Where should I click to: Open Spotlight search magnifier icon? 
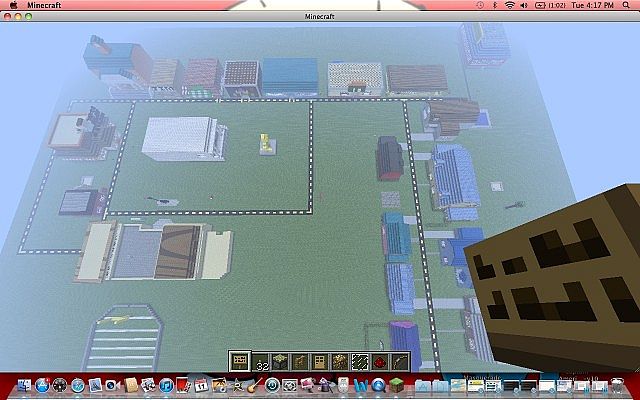[x=628, y=5]
